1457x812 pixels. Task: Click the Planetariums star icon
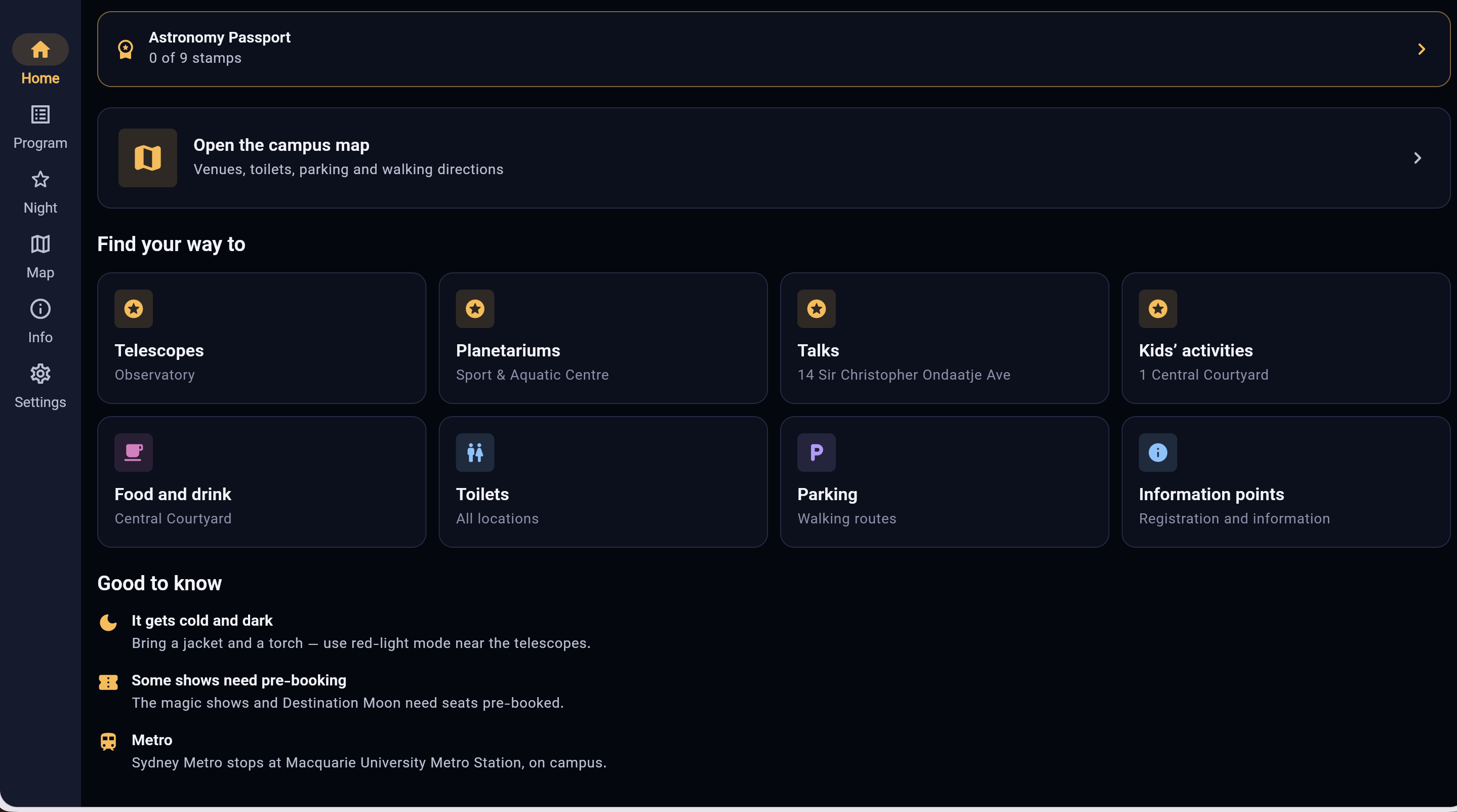(475, 309)
